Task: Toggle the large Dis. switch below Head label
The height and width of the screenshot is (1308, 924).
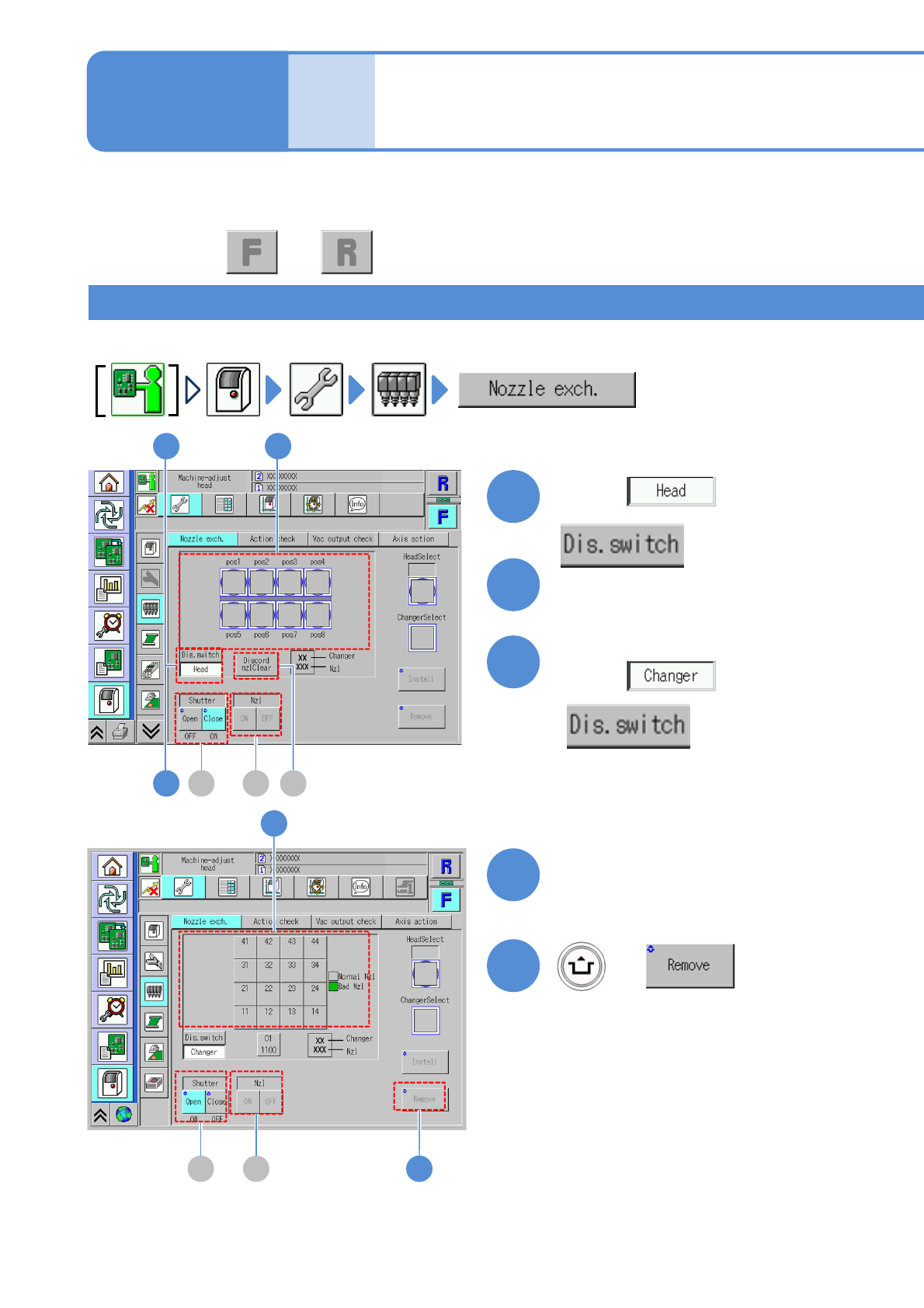Action: (622, 545)
